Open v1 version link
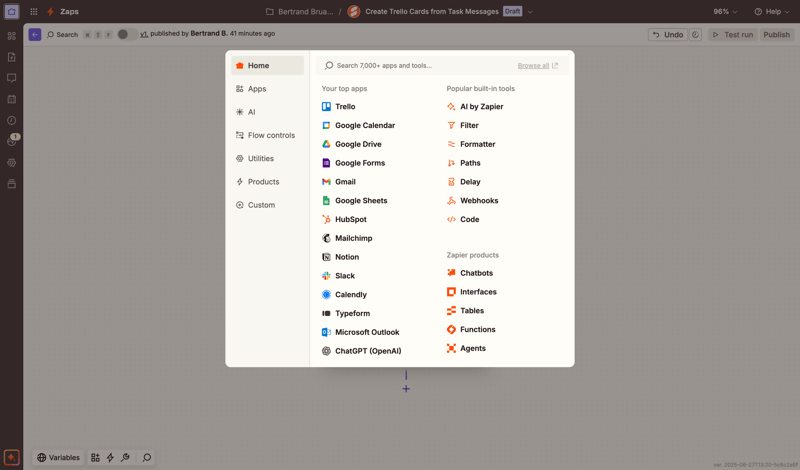Image resolution: width=800 pixels, height=470 pixels. click(144, 34)
